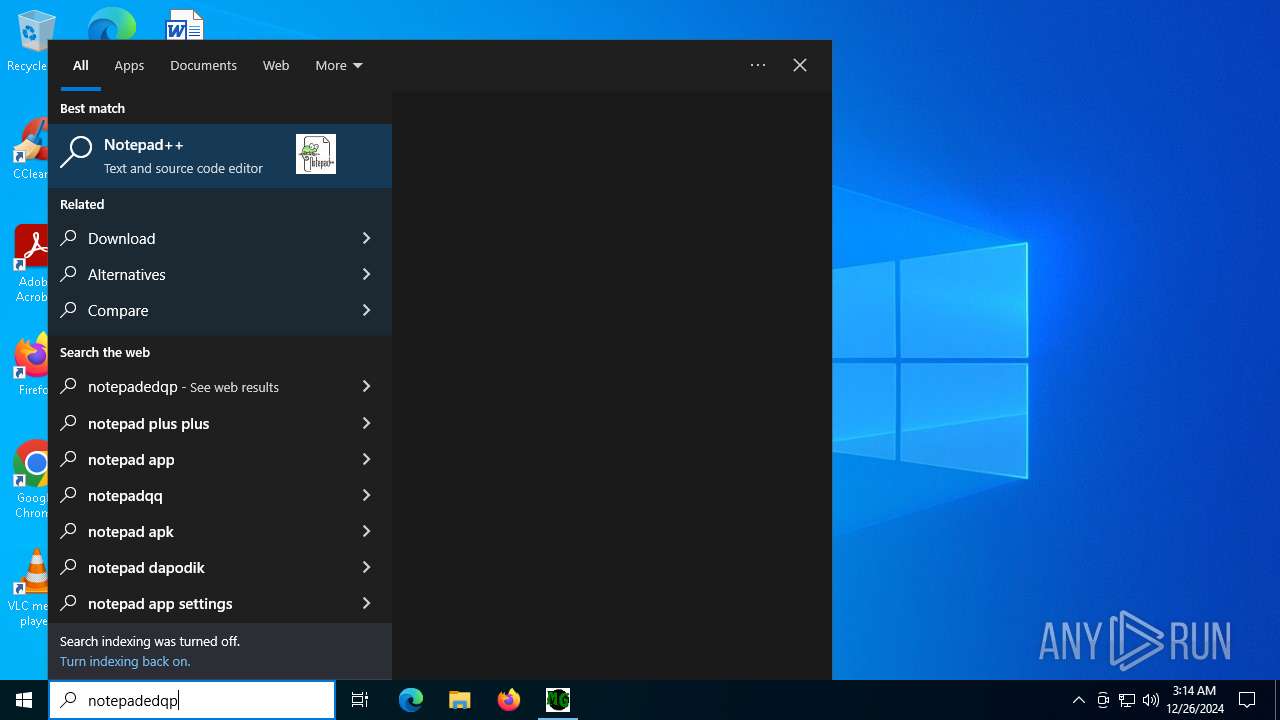Viewport: 1280px width, 720px height.
Task: Expand the notepad app settings chevron
Action: coord(366,603)
